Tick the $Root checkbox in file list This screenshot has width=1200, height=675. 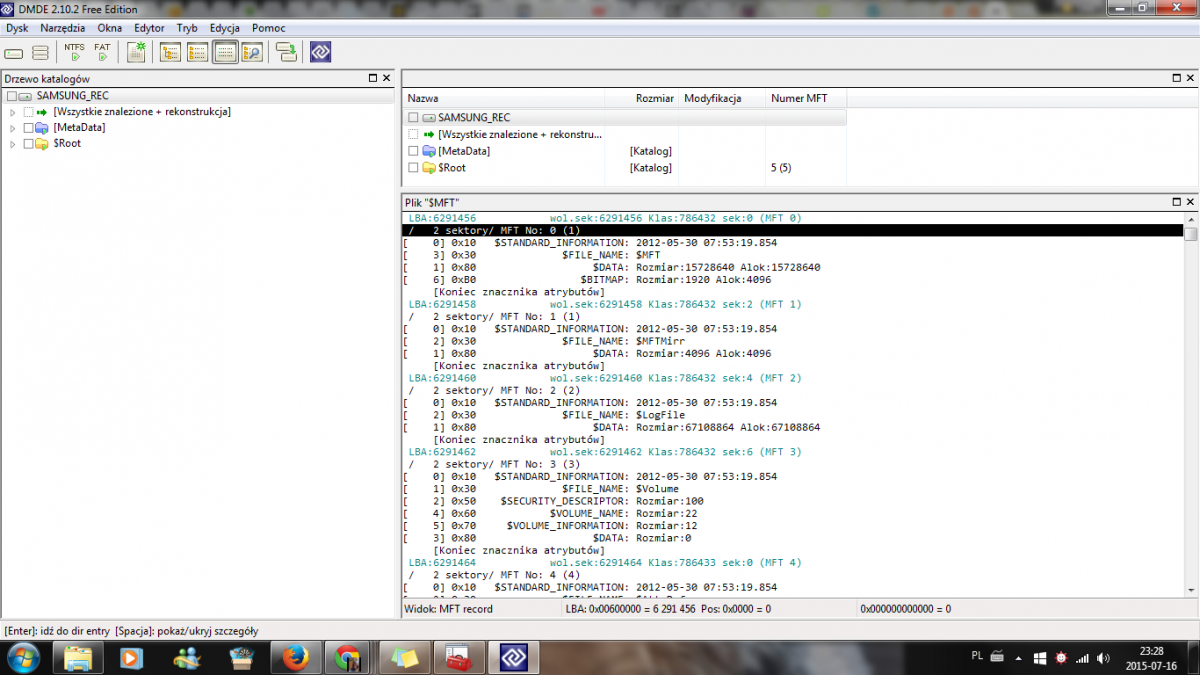(414, 168)
